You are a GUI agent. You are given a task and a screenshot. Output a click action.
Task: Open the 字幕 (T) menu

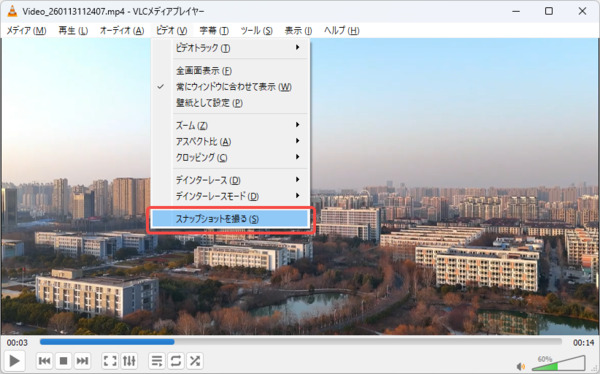(x=214, y=31)
